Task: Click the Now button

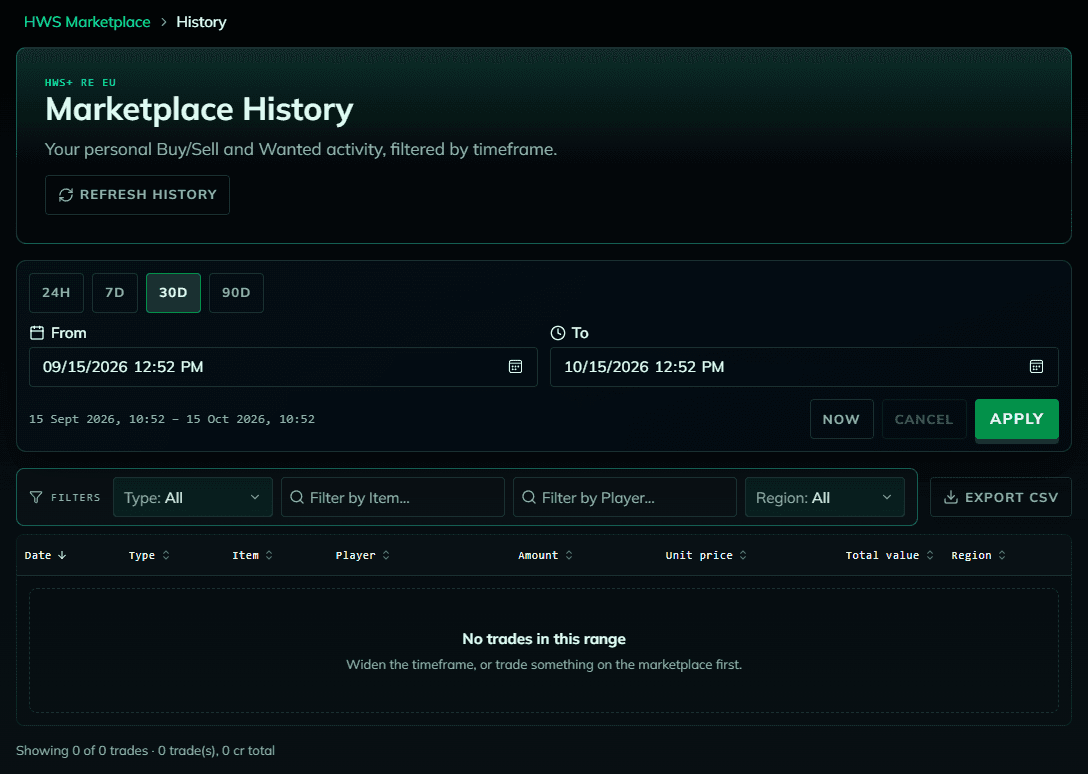Action: tap(842, 419)
